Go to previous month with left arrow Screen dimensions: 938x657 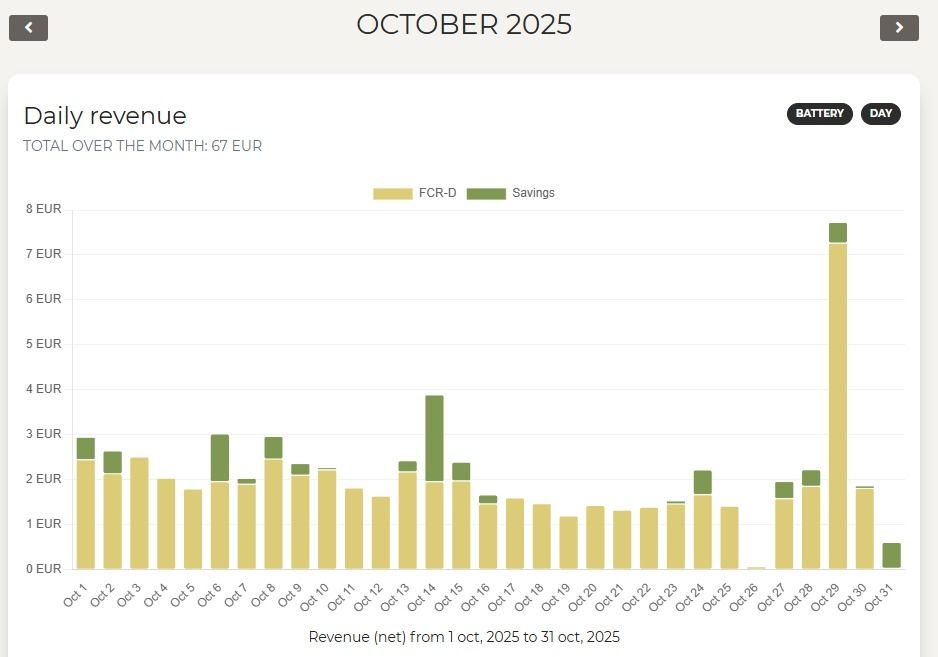[x=28, y=28]
